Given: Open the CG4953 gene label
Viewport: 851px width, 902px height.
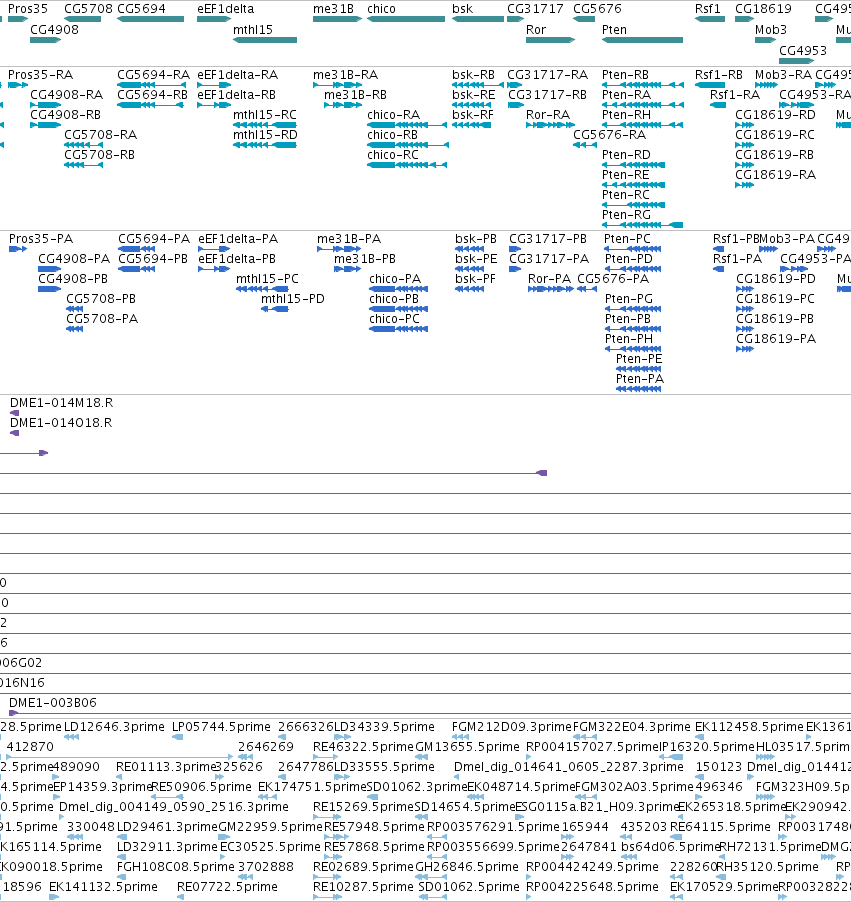Looking at the screenshot, I should pos(803,51).
